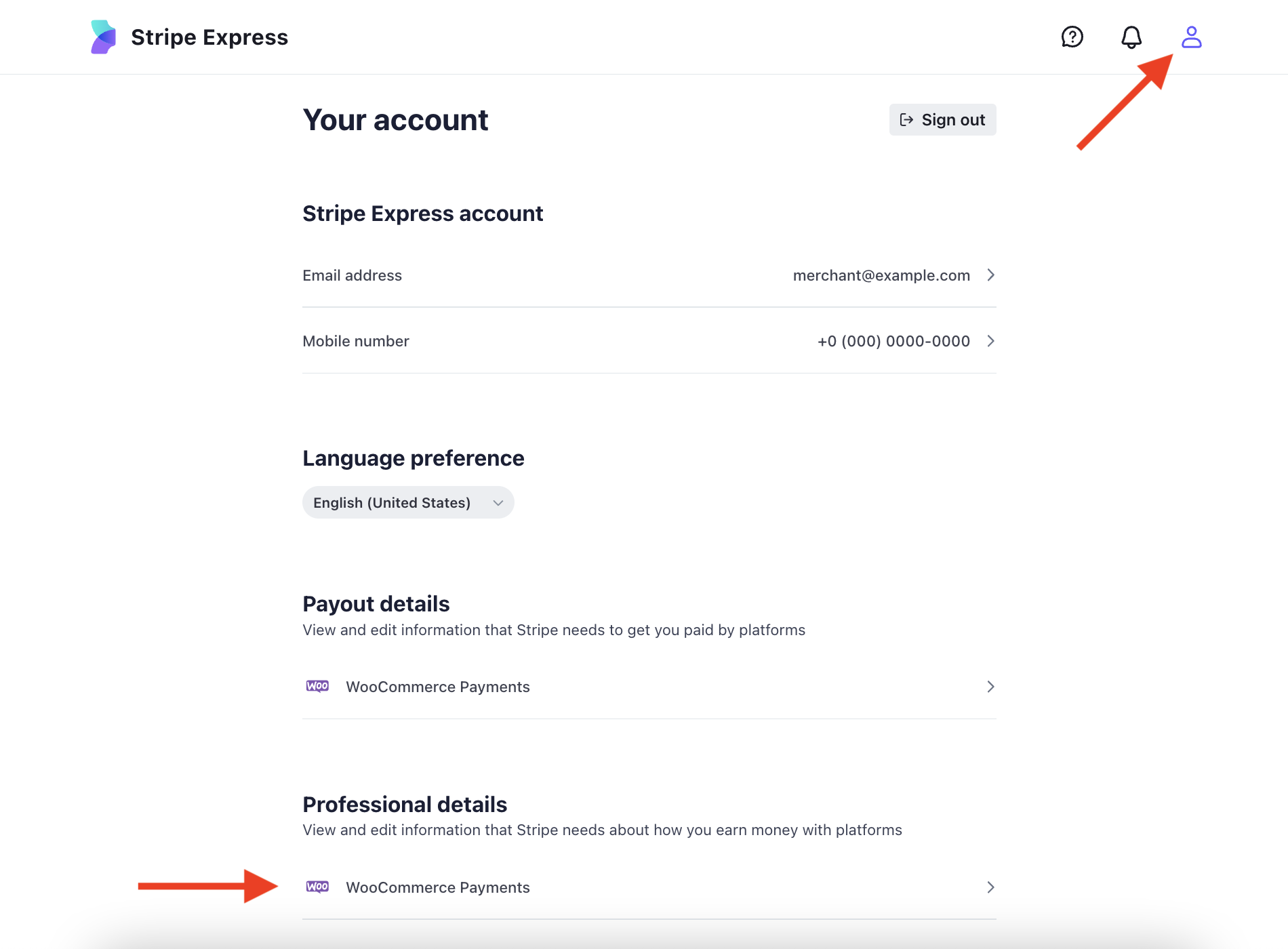
Task: Expand the Mobile number row chevron
Action: coord(990,341)
